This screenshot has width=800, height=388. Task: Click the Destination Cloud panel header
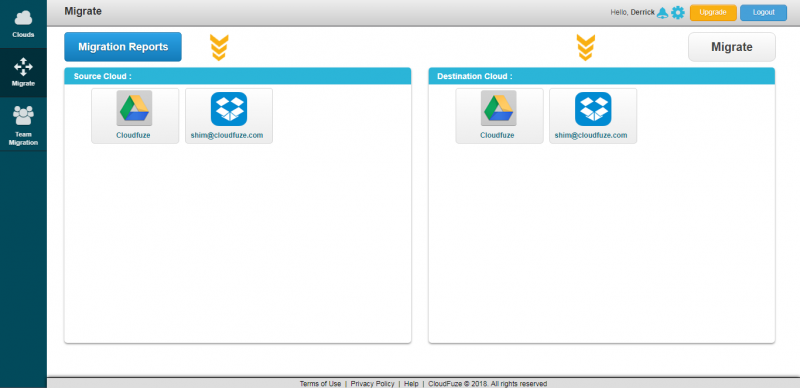tap(602, 76)
